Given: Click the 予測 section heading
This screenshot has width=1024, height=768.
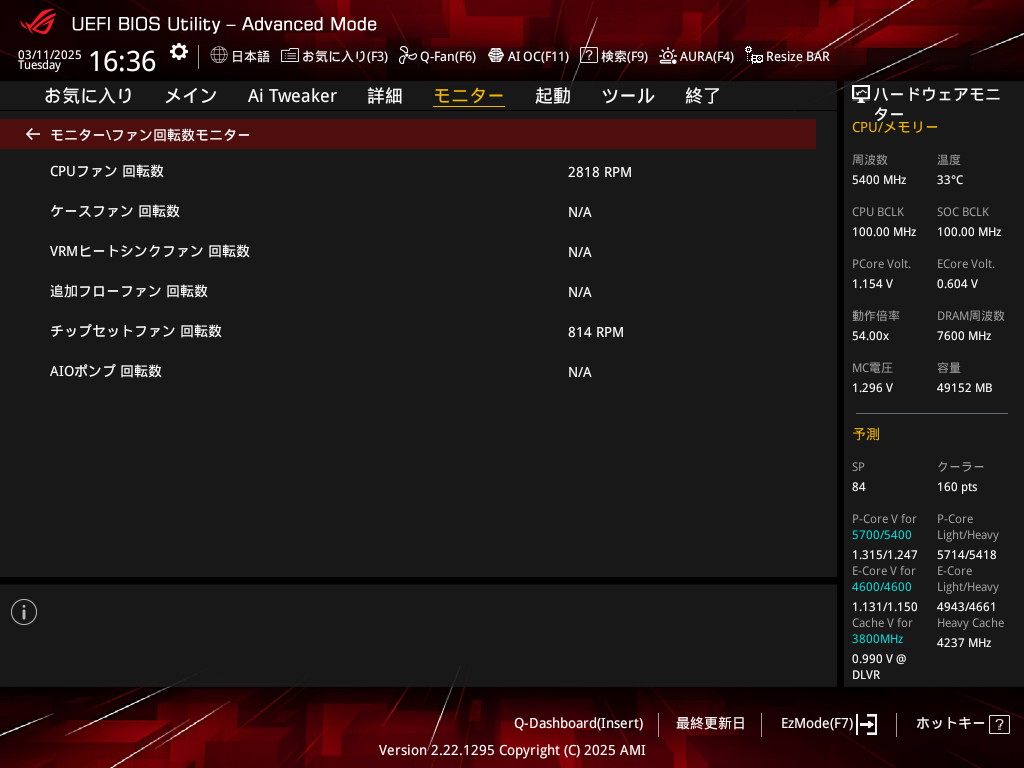Looking at the screenshot, I should [866, 434].
